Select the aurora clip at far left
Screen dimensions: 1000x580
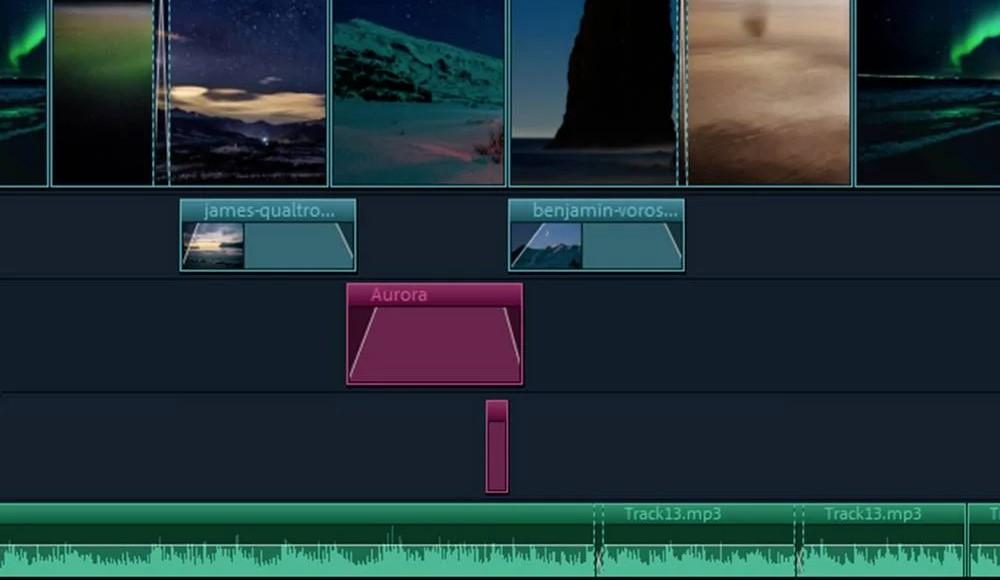coord(22,92)
